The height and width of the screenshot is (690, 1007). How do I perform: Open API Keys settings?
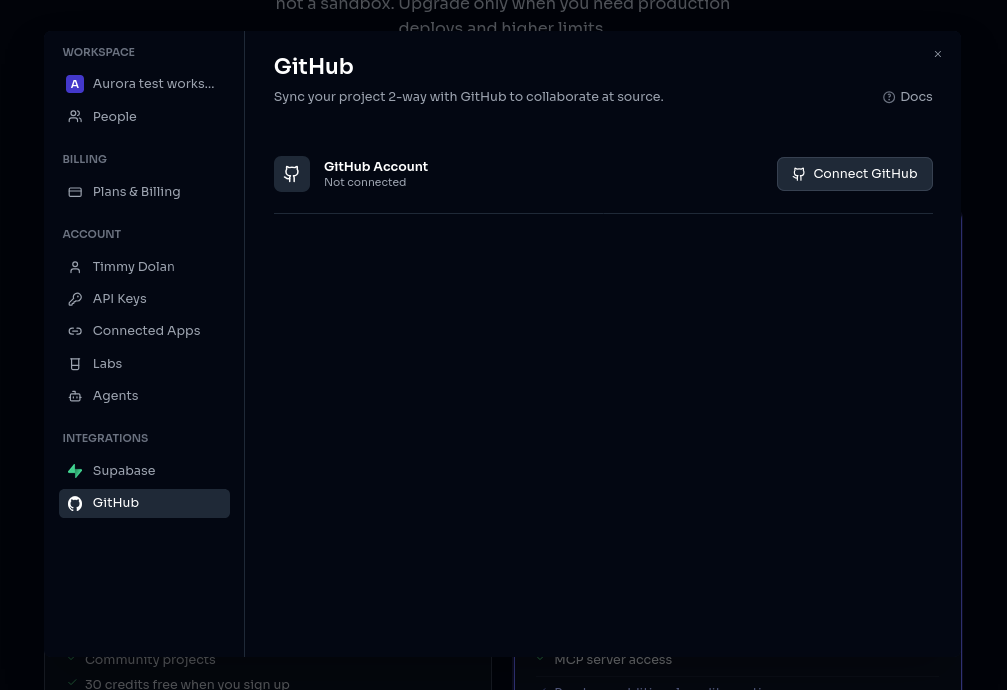click(x=144, y=299)
